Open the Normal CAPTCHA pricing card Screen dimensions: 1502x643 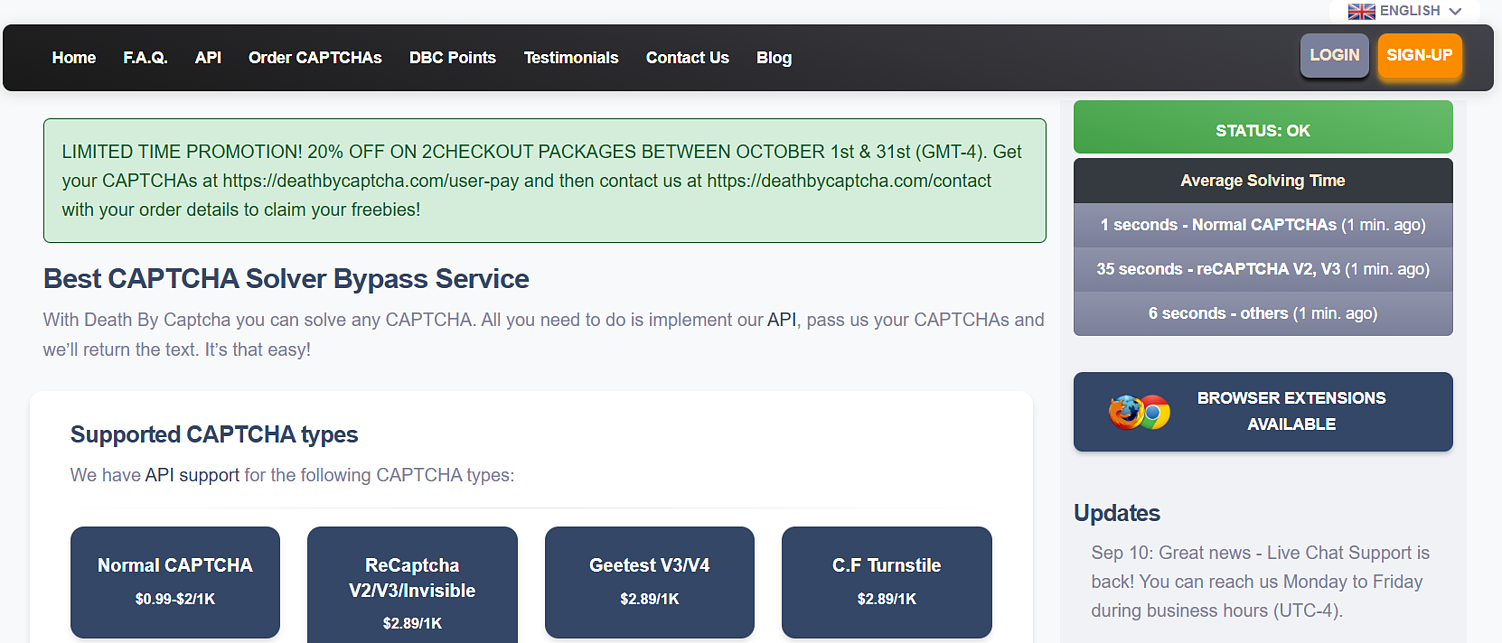pos(175,581)
